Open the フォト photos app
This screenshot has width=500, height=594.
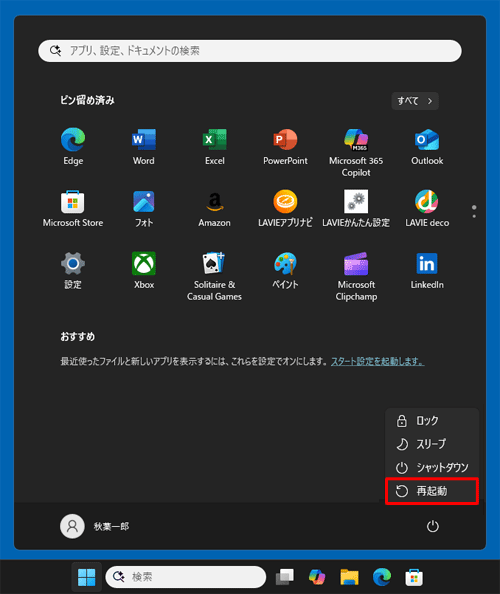(144, 208)
